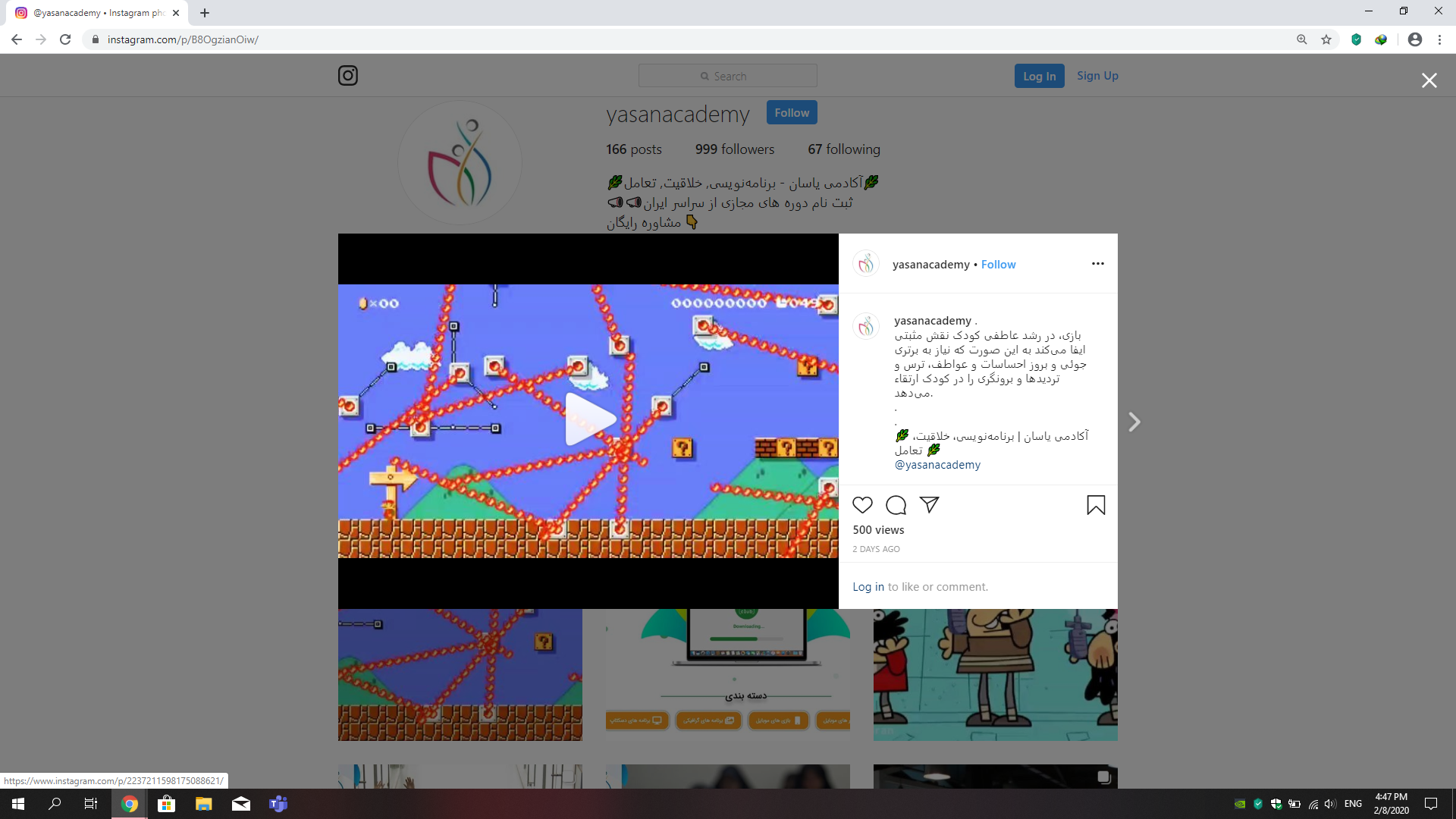Reload the page in Chrome

coord(65,39)
